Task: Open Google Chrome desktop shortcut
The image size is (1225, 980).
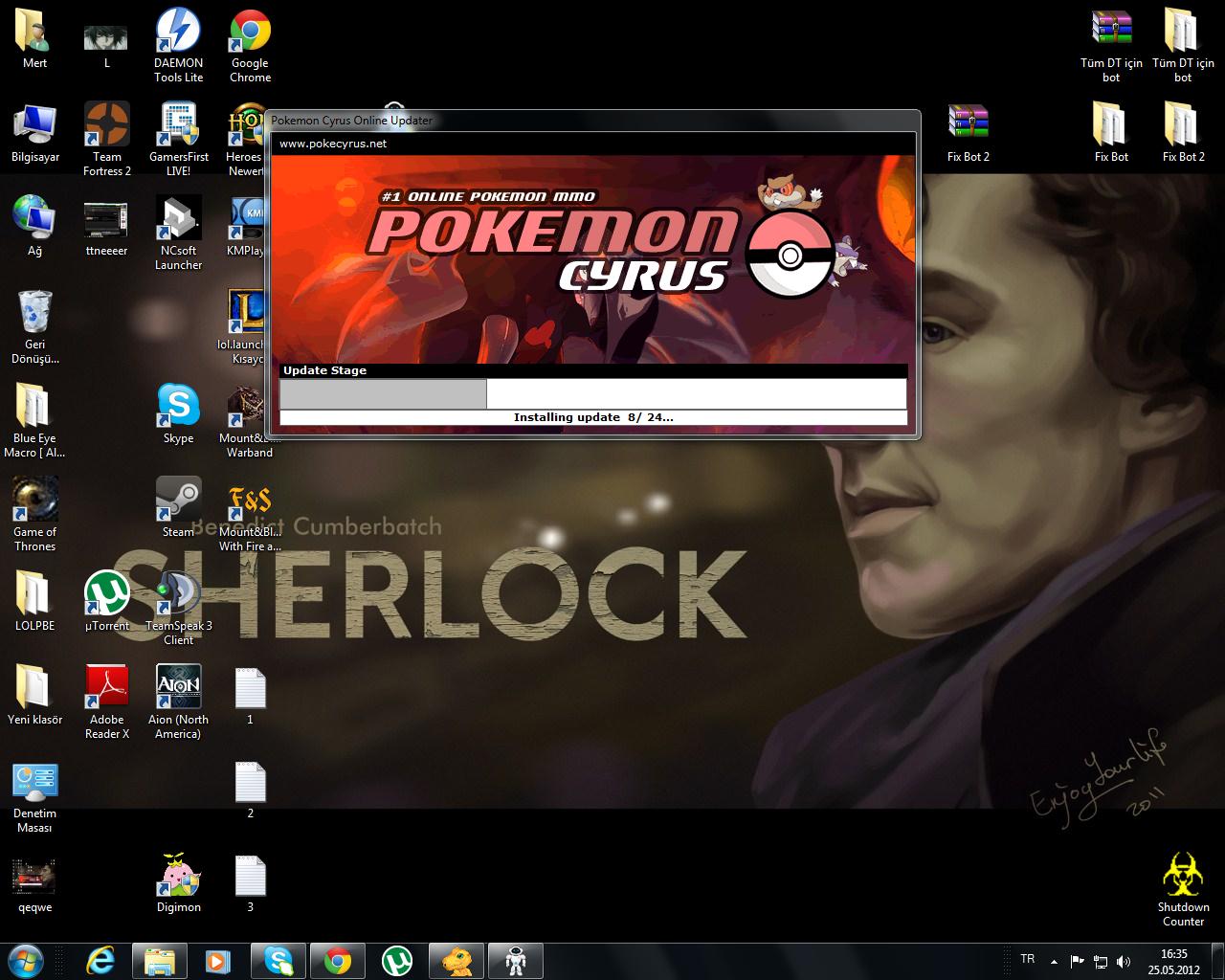Action: 250,46
